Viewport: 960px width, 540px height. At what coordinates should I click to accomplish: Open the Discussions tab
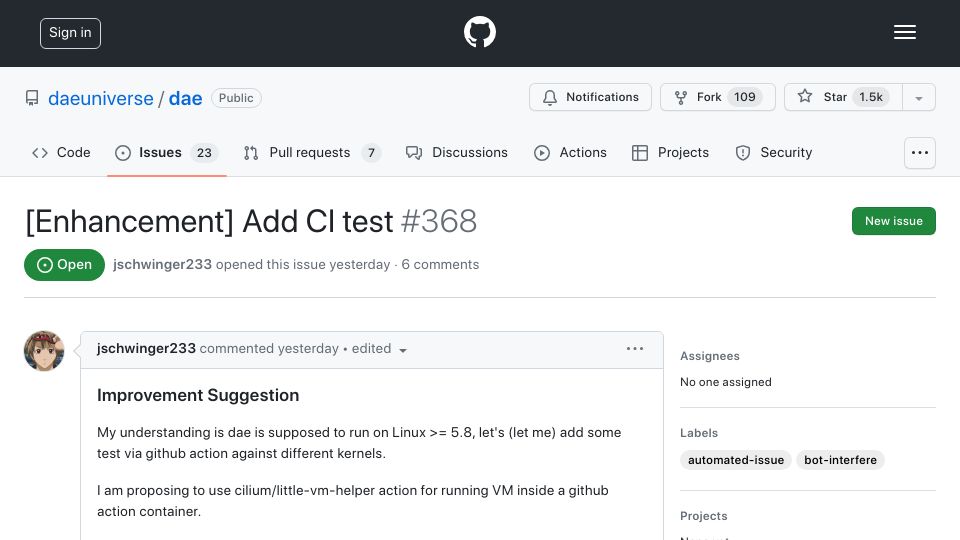coord(457,152)
